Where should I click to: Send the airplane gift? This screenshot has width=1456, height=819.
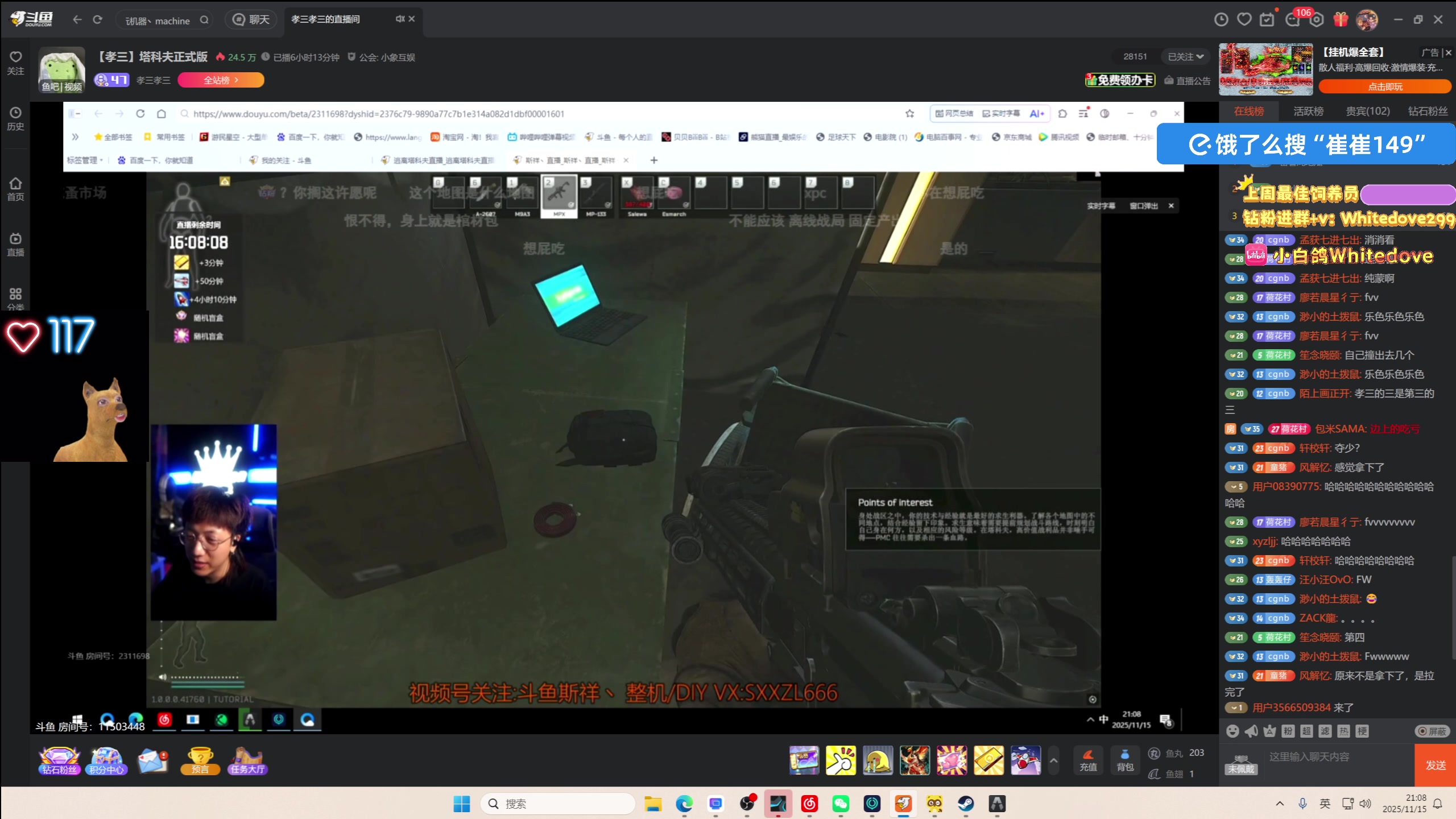pyautogui.click(x=1025, y=760)
